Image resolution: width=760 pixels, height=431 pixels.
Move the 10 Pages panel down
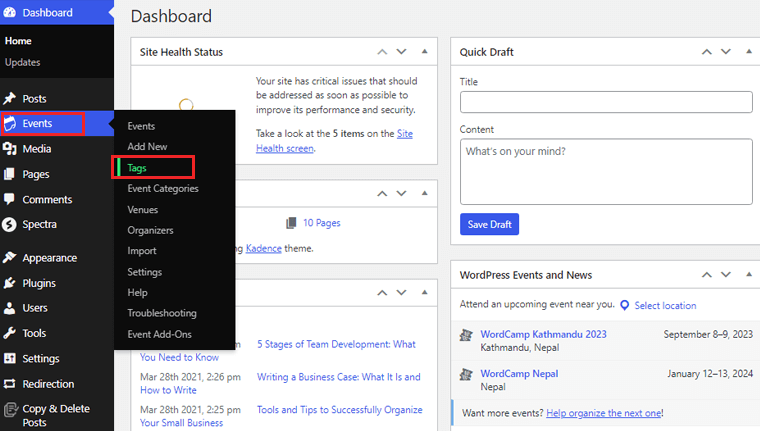tap(401, 193)
